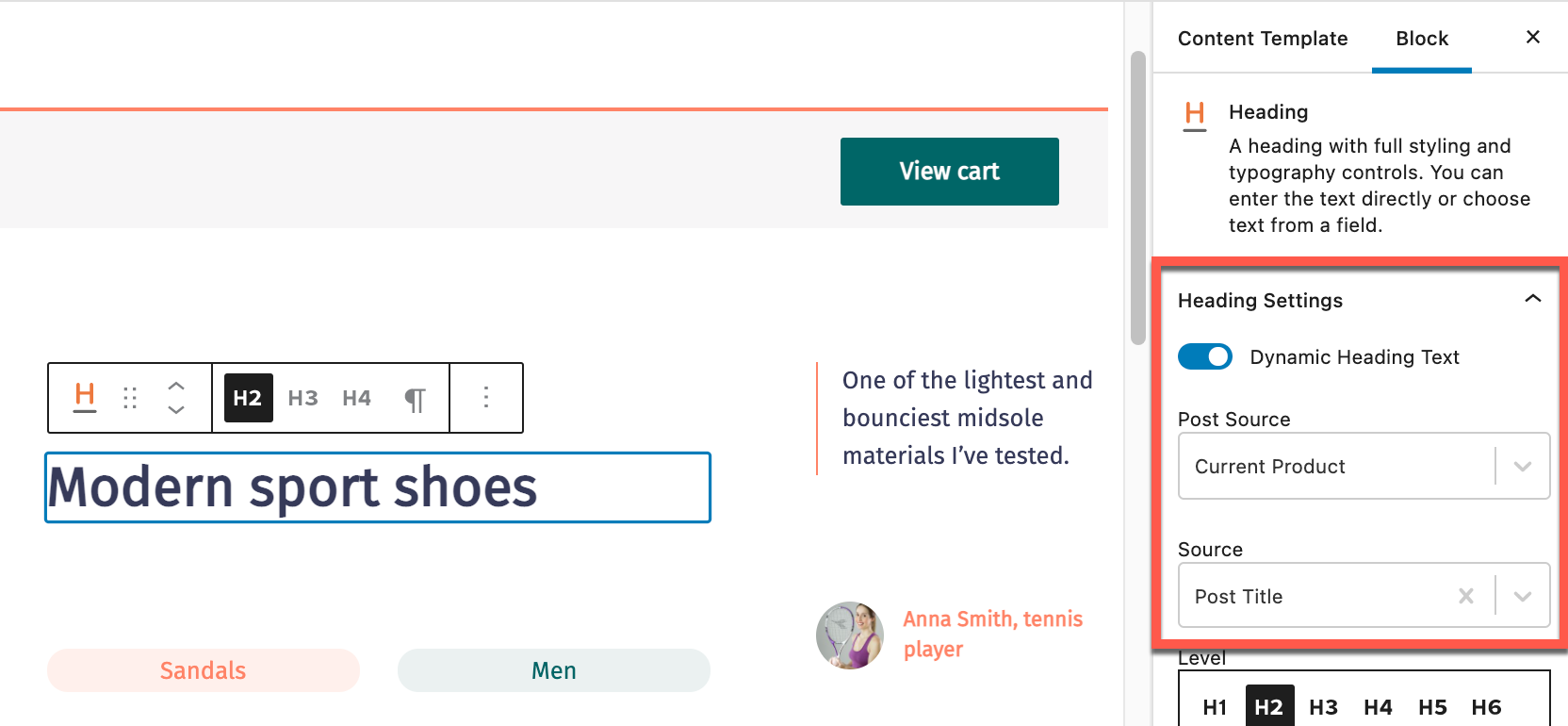This screenshot has height=726, width=1568.
Task: Switch to the Content Template tab
Action: (x=1263, y=39)
